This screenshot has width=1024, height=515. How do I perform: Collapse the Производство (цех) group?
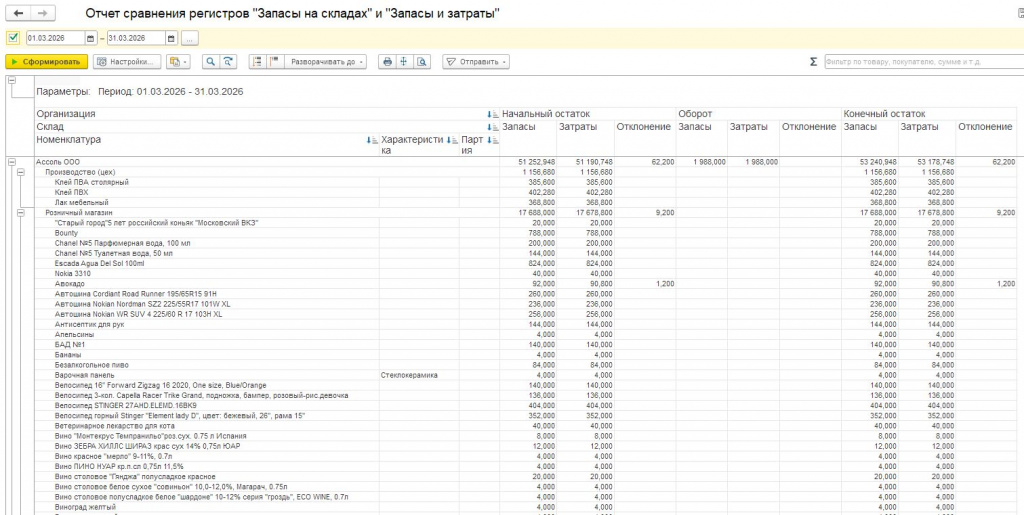coord(20,172)
